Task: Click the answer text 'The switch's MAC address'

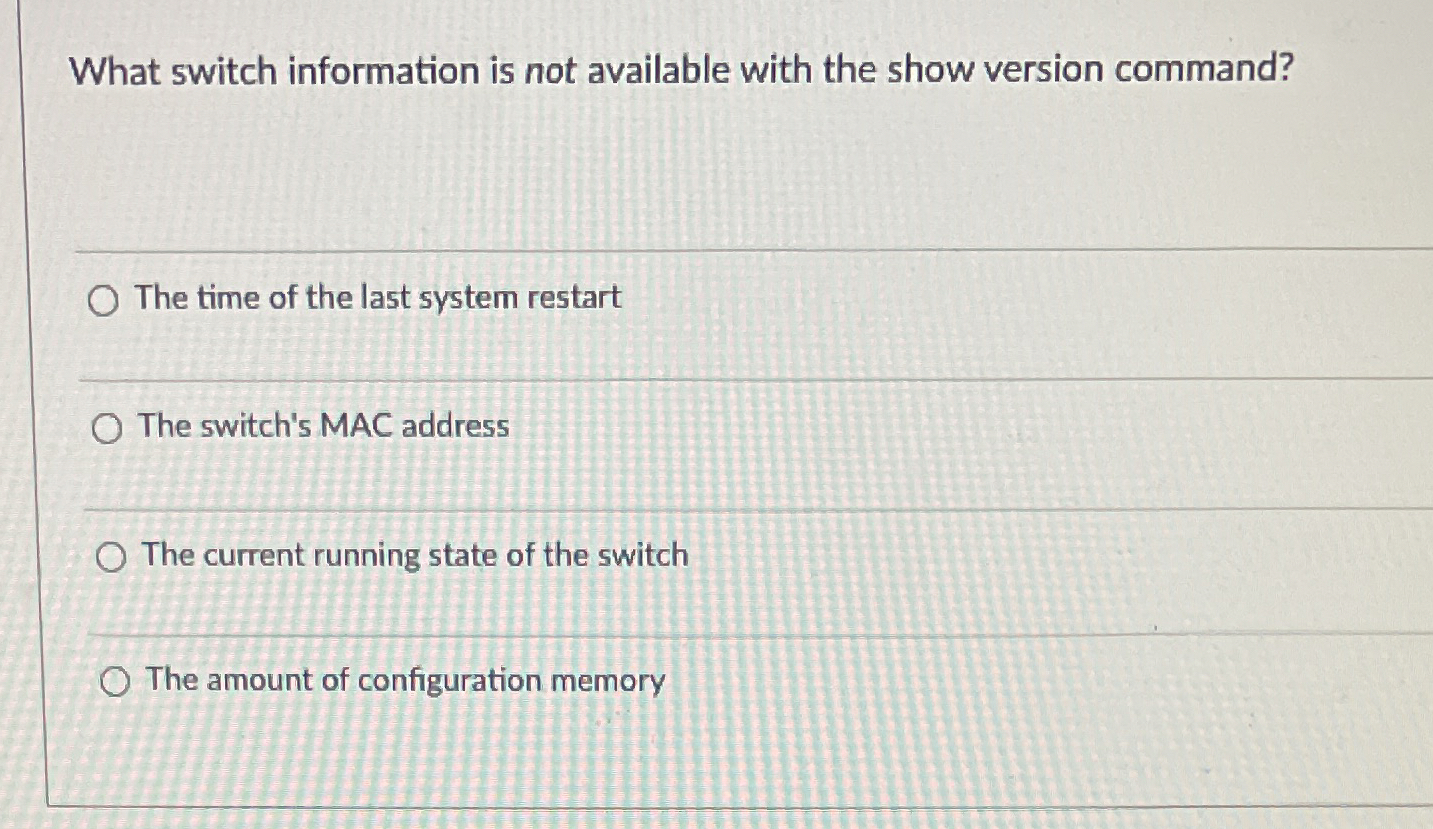Action: pos(322,427)
